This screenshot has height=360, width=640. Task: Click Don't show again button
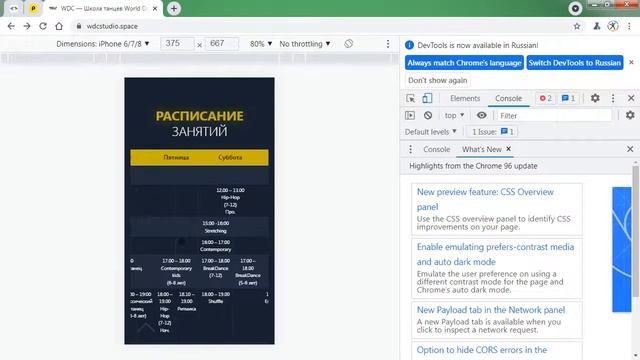click(x=438, y=80)
